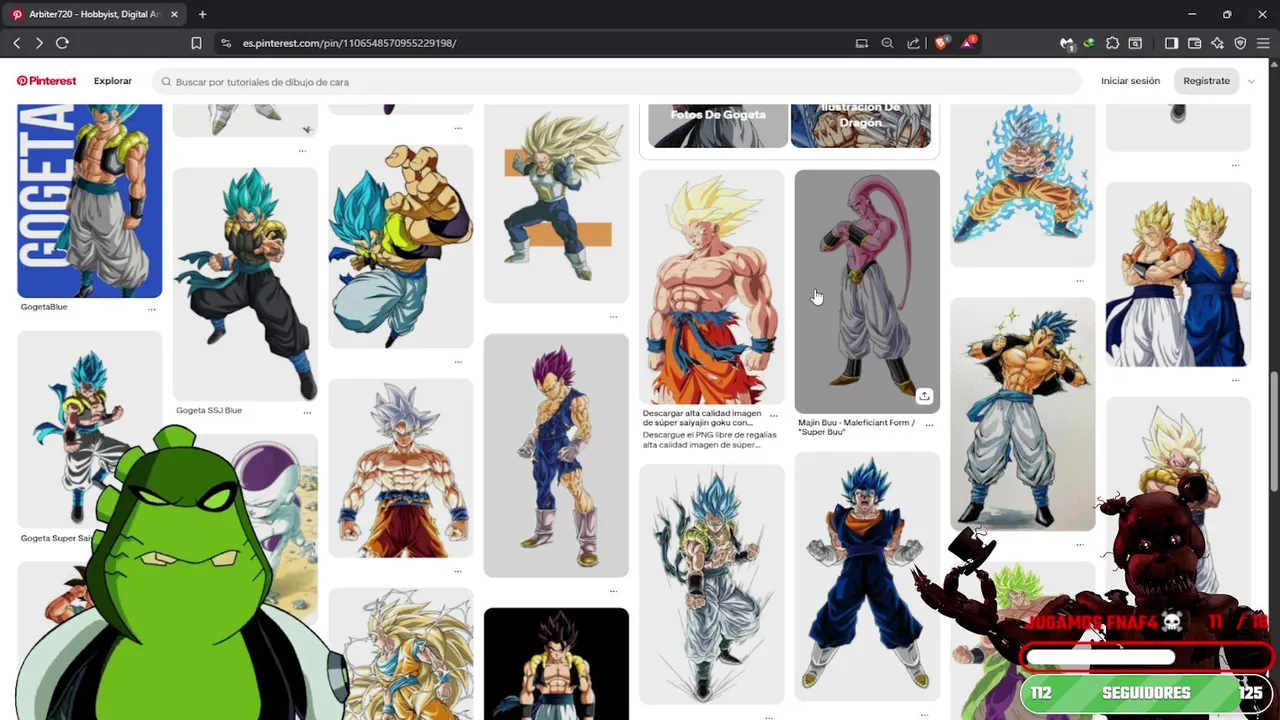1280x720 pixels.
Task: Click the GogetaBlue pin title
Action: tap(44, 307)
